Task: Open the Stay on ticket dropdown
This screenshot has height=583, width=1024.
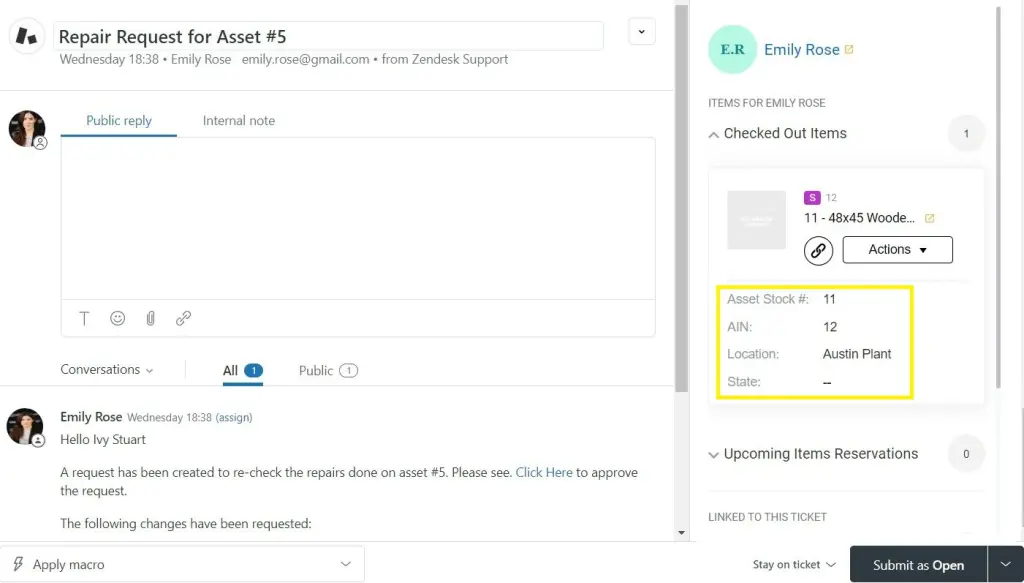Action: [793, 564]
